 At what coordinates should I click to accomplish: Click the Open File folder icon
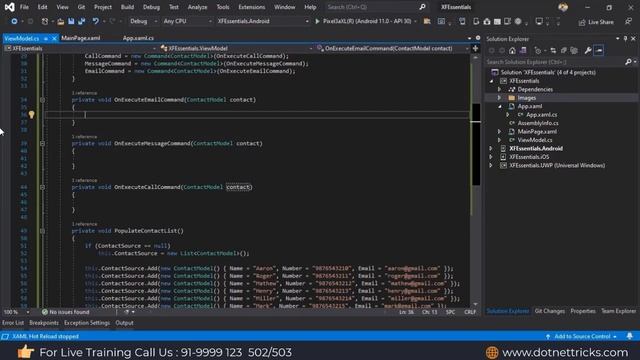(60, 21)
